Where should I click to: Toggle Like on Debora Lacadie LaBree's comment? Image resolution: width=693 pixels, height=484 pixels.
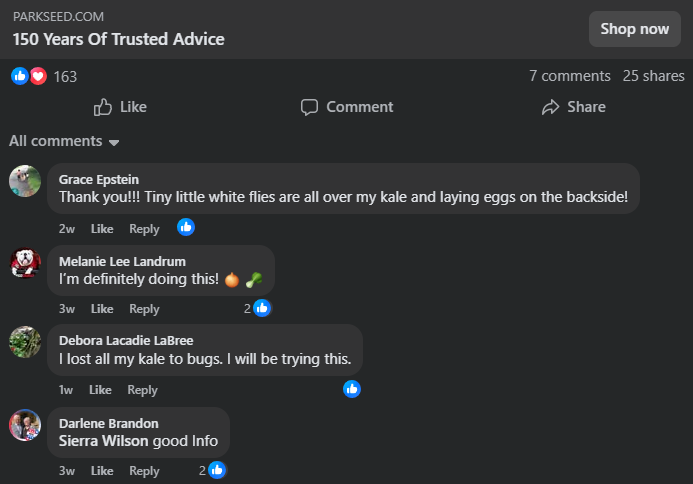(x=100, y=390)
